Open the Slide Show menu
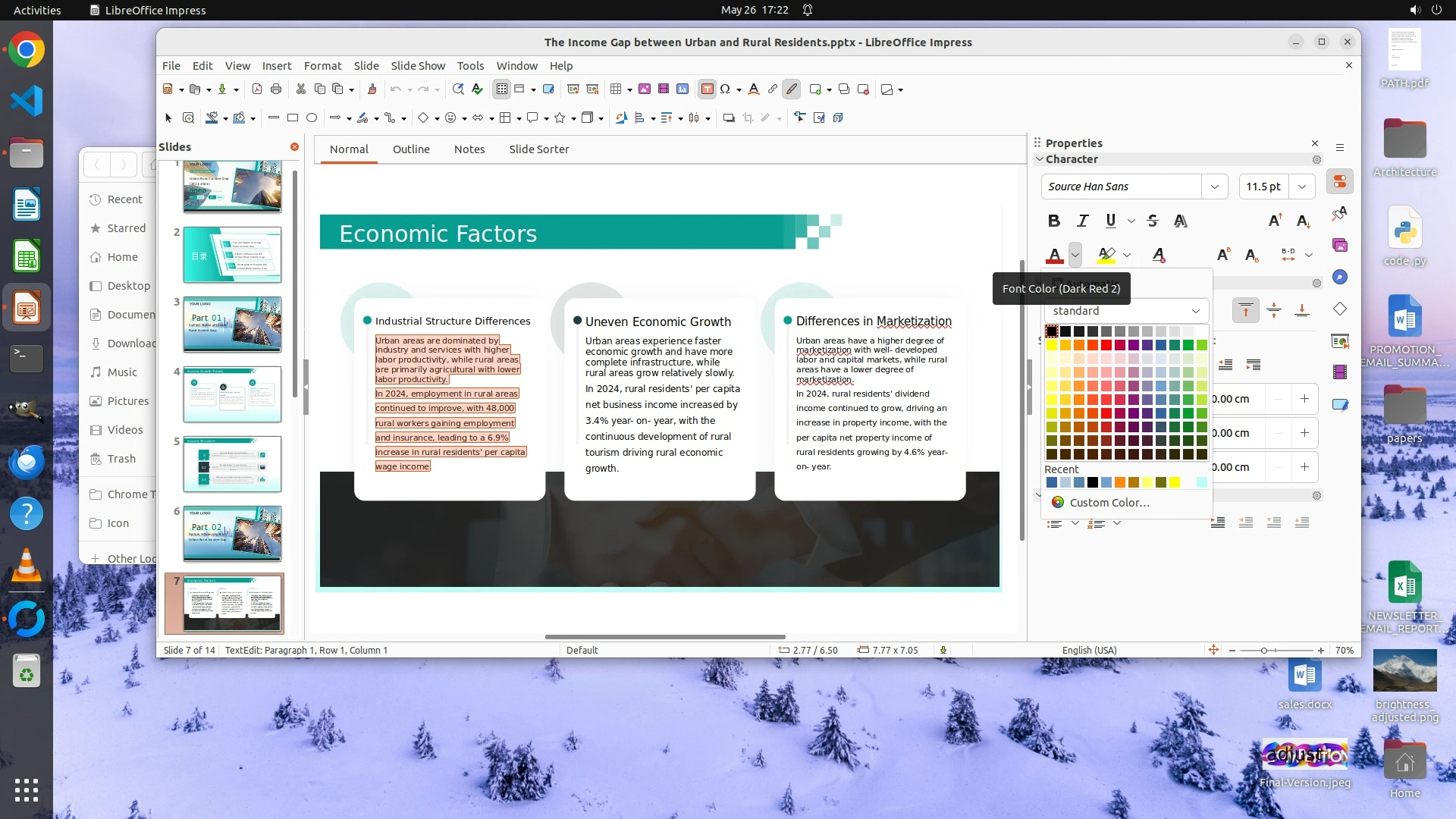Viewport: 1456px width, 819px height. (418, 66)
